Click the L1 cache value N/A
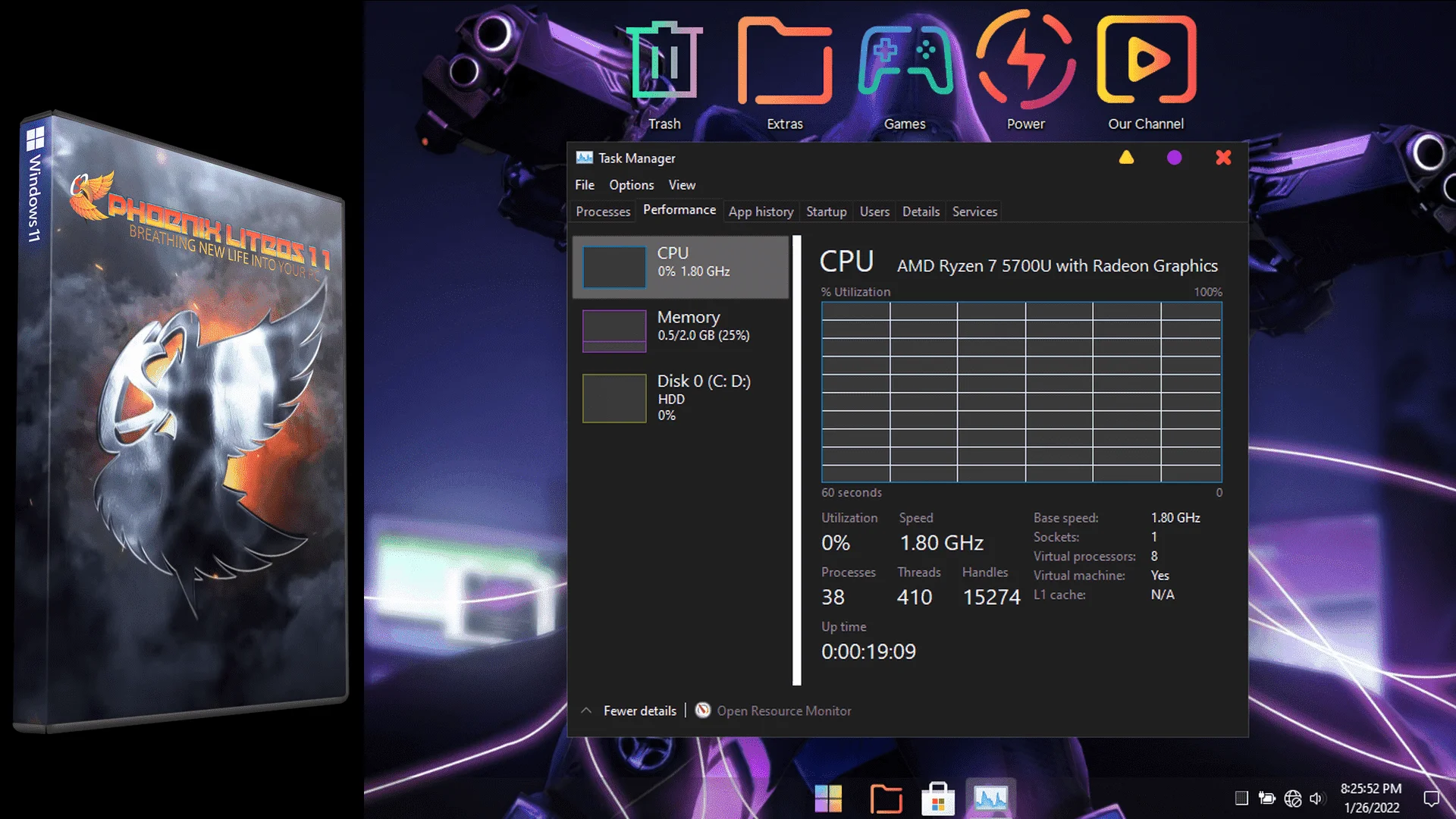Viewport: 1456px width, 819px height. coord(1163,595)
